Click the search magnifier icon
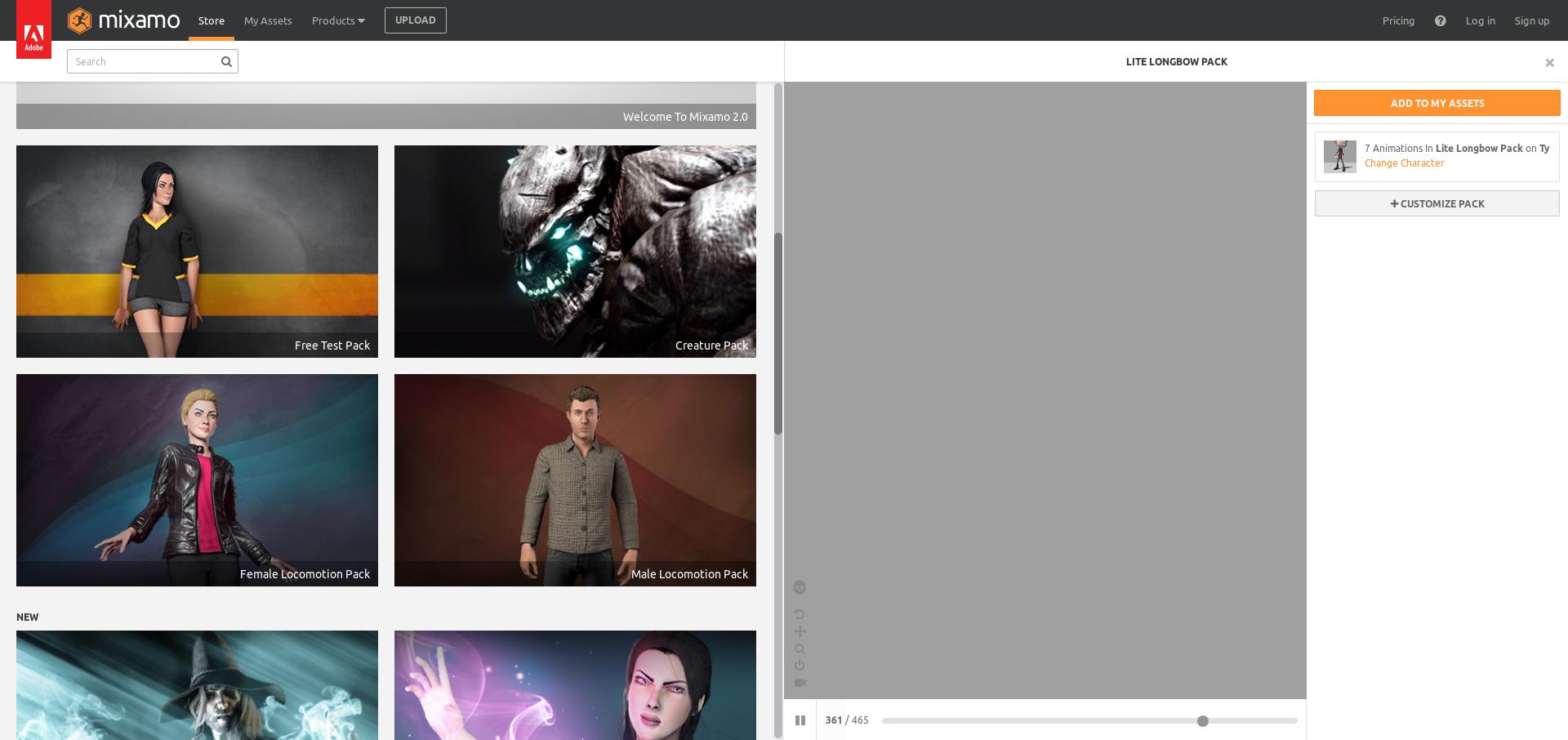This screenshot has width=1568, height=740. pos(226,62)
